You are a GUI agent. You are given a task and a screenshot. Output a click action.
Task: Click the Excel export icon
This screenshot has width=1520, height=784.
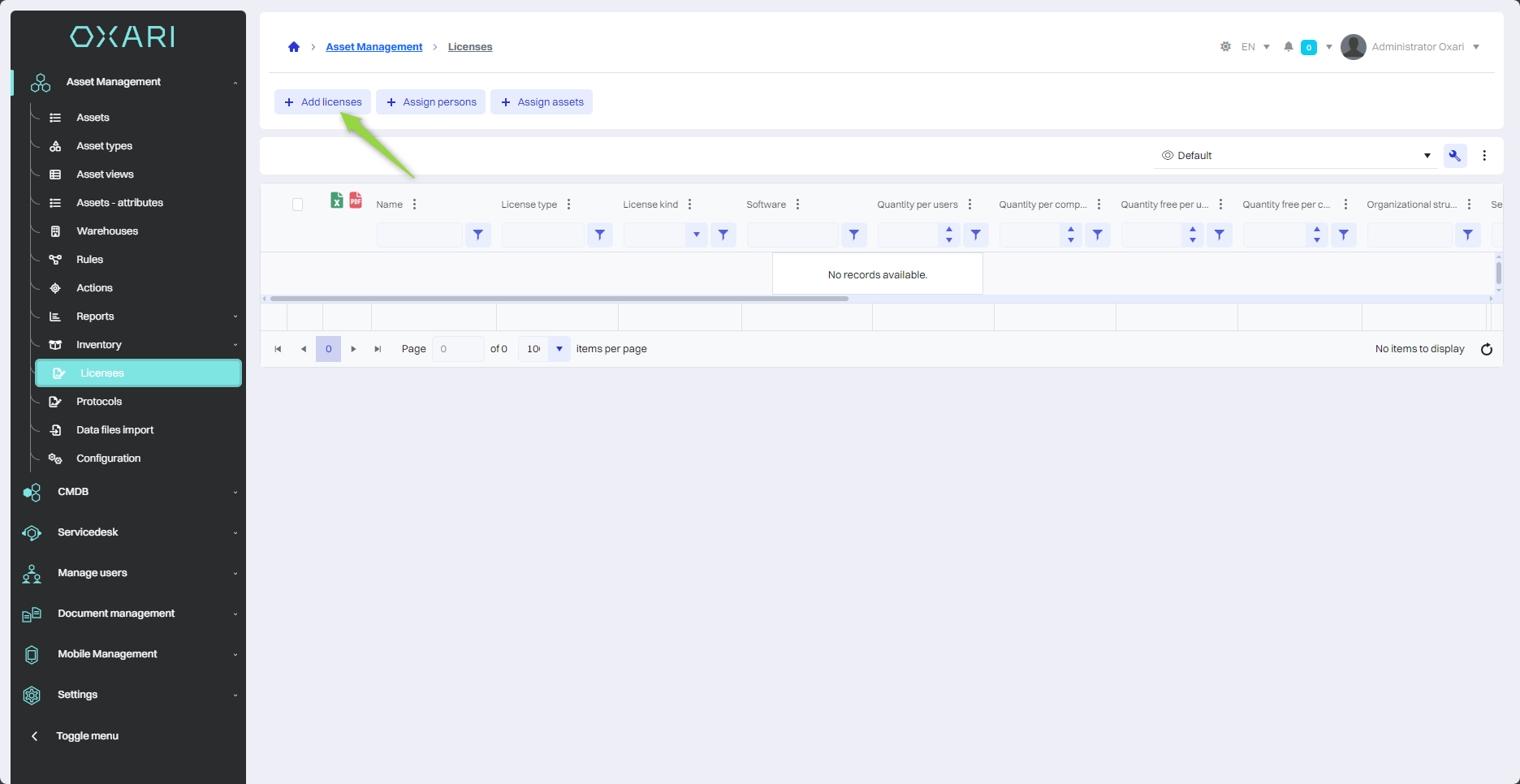(336, 200)
